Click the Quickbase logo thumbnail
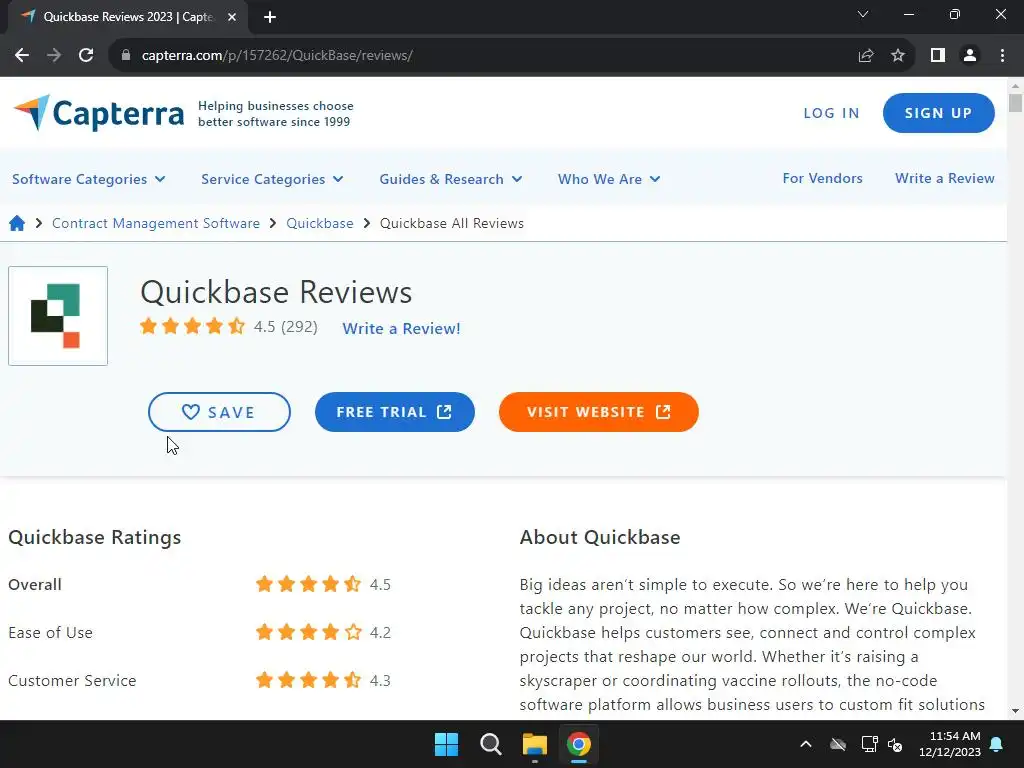Image resolution: width=1024 pixels, height=768 pixels. pos(58,316)
